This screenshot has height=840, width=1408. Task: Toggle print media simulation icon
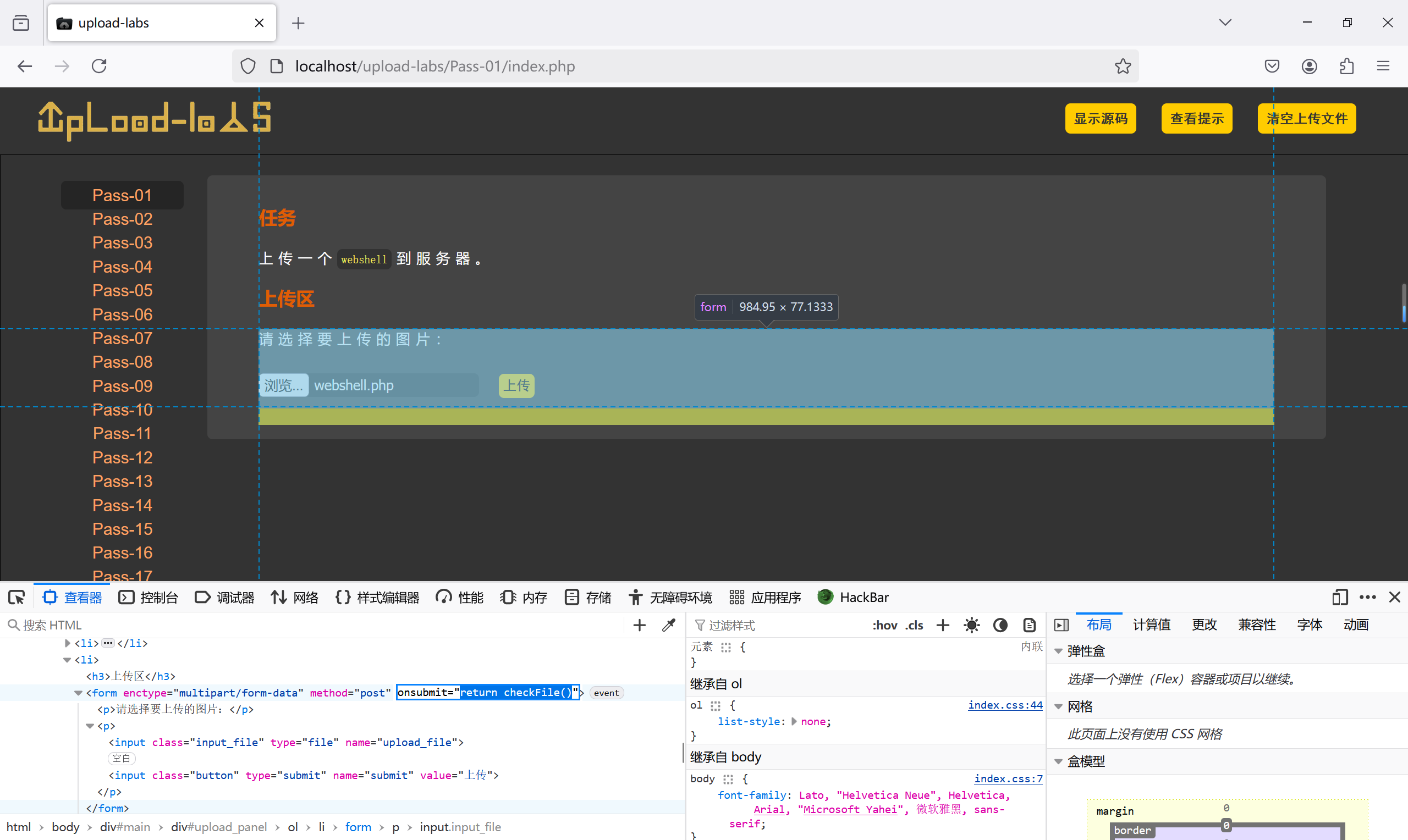pos(1029,625)
